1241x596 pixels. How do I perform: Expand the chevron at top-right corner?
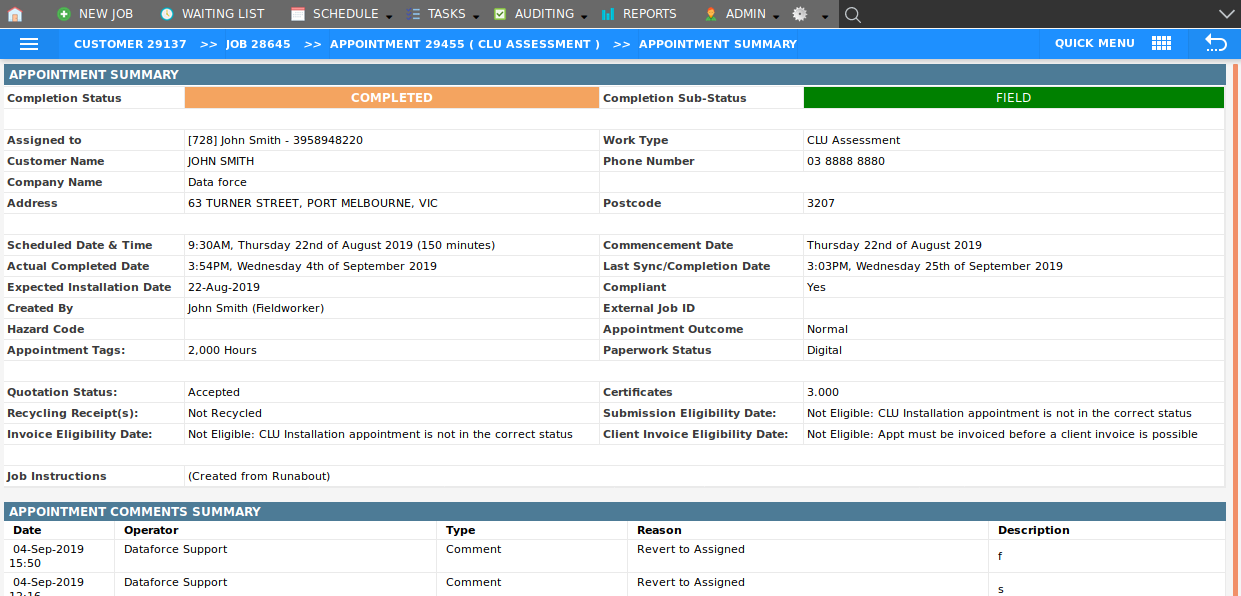pyautogui.click(x=1227, y=14)
